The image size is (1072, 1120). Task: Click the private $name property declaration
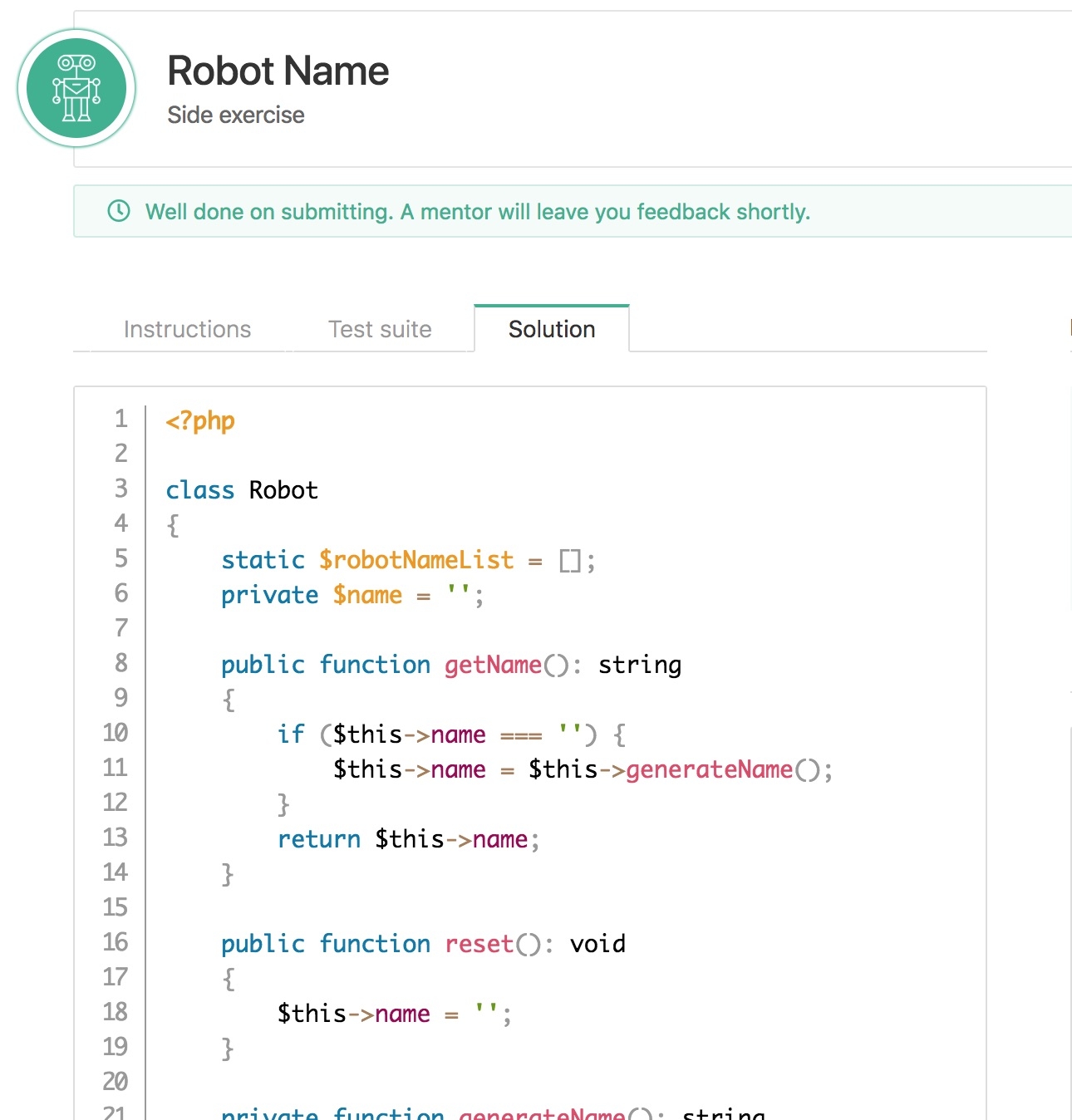click(366, 595)
